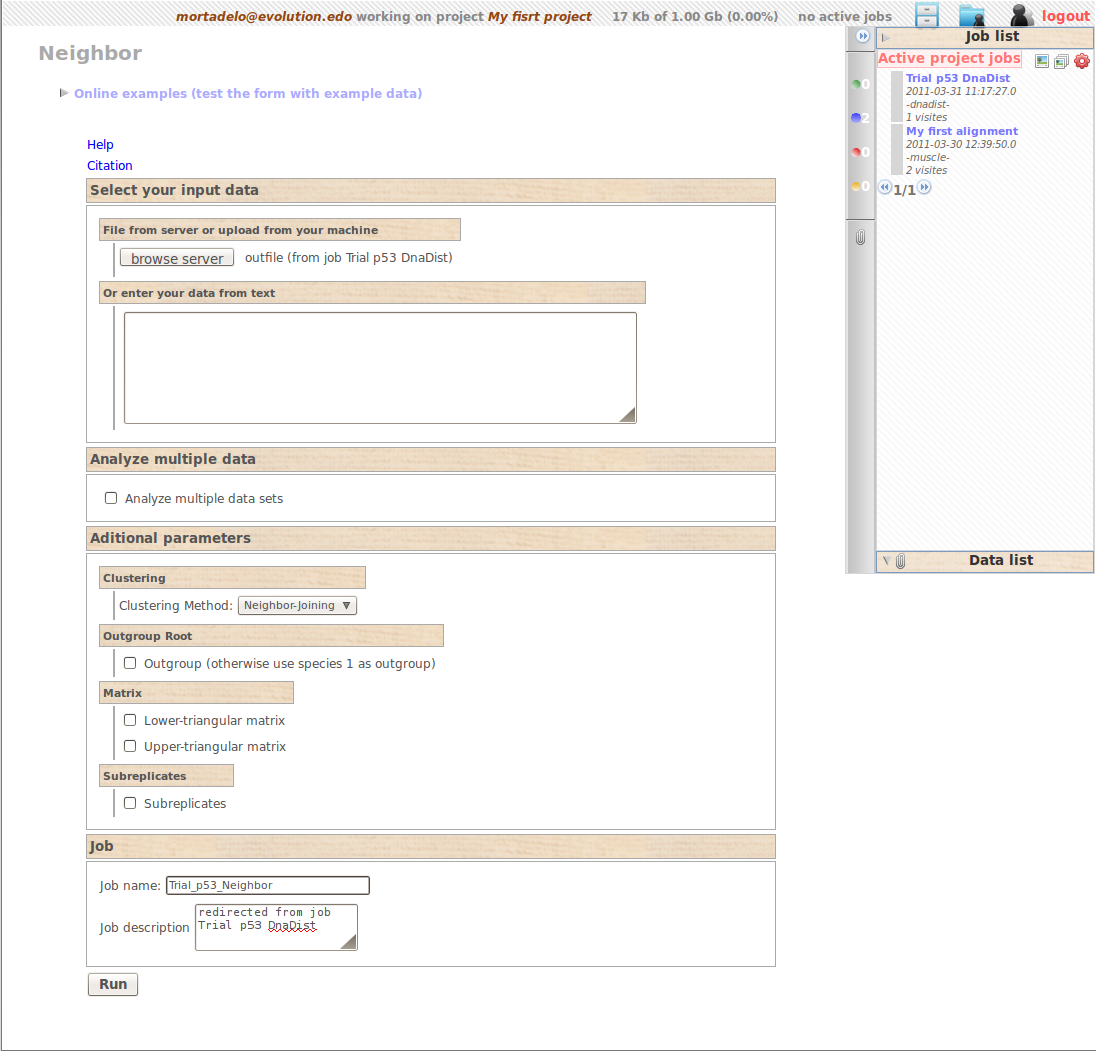Click the users silhouette icon beside logout

click(1021, 15)
